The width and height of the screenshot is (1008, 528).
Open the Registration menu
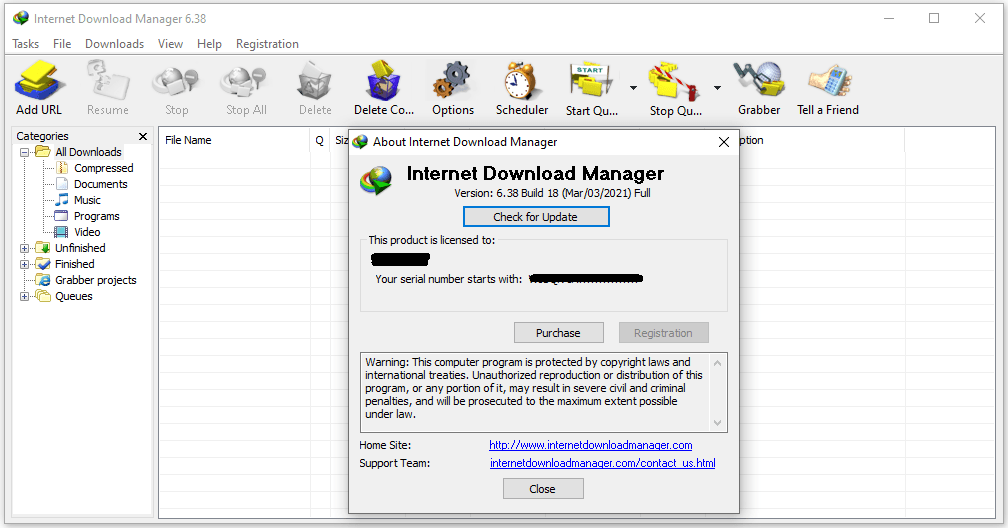point(267,44)
